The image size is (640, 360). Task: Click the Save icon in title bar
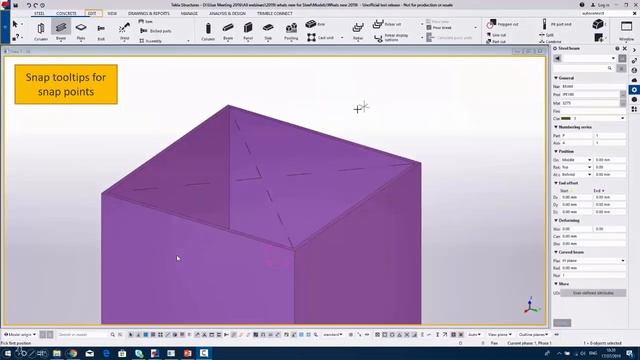coord(16,5)
